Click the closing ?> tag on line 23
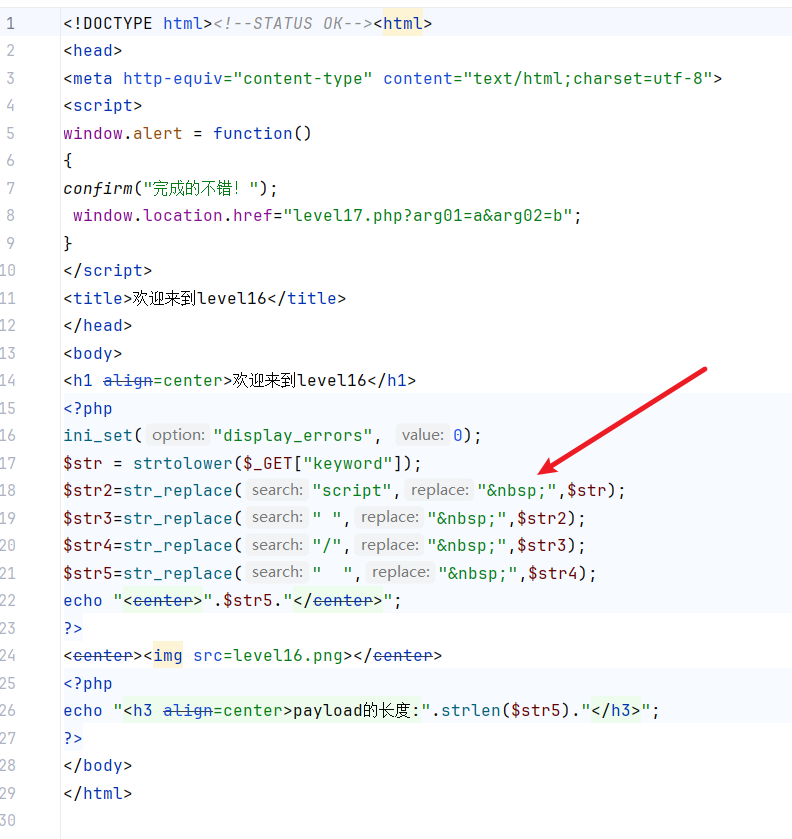This screenshot has height=839, width=792. pos(73,628)
